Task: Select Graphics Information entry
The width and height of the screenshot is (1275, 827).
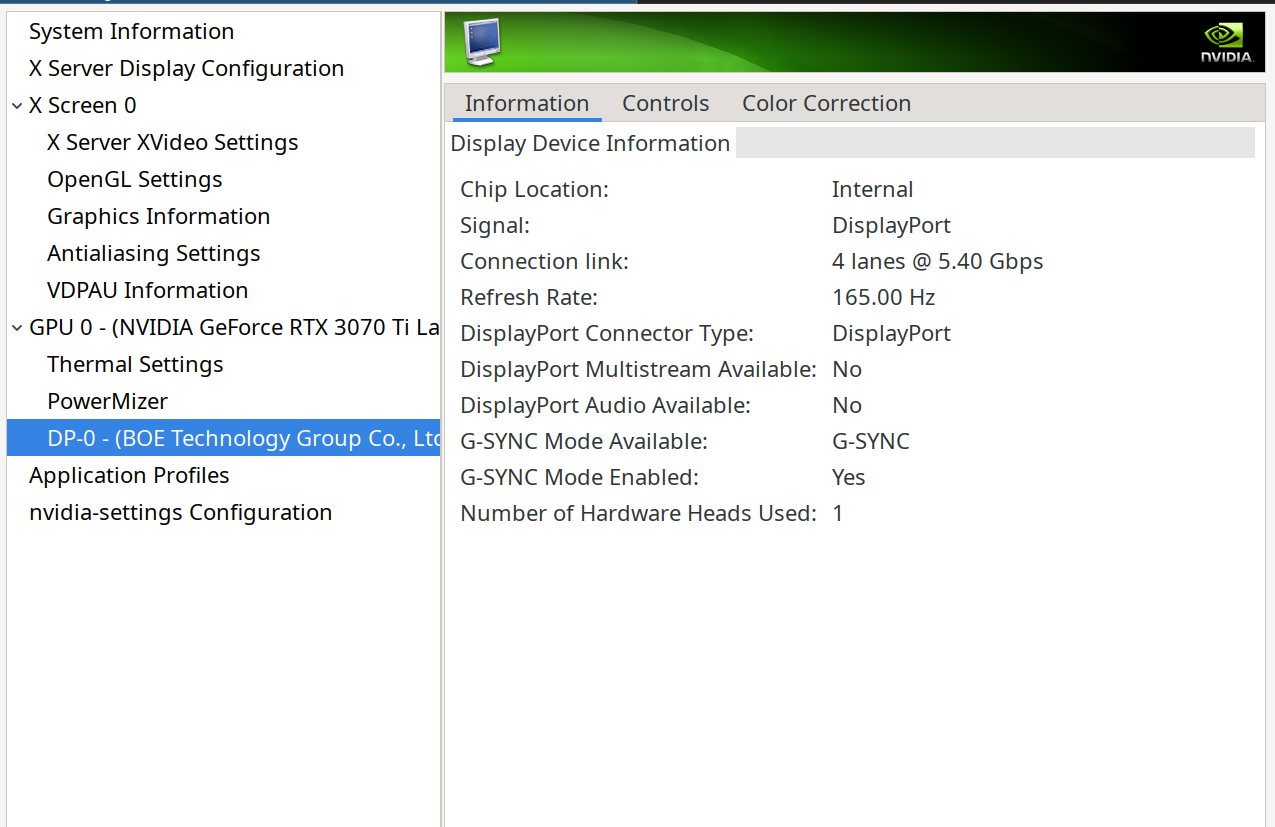Action: click(158, 216)
